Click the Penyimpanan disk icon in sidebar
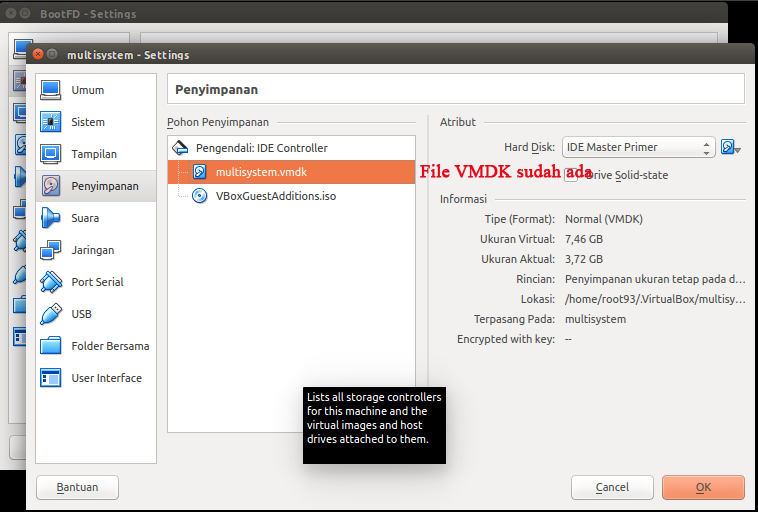The image size is (758, 512). (x=51, y=186)
